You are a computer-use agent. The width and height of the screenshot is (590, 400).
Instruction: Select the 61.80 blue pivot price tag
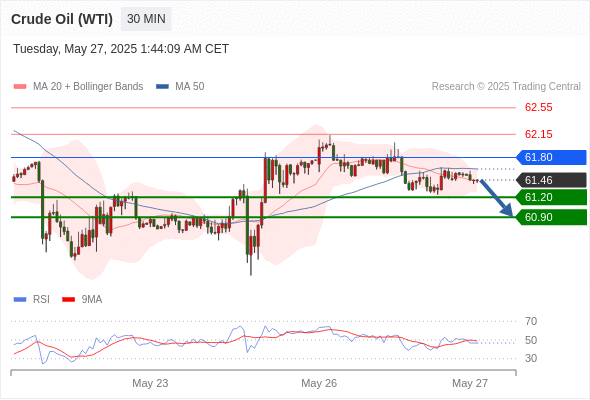pos(551,157)
